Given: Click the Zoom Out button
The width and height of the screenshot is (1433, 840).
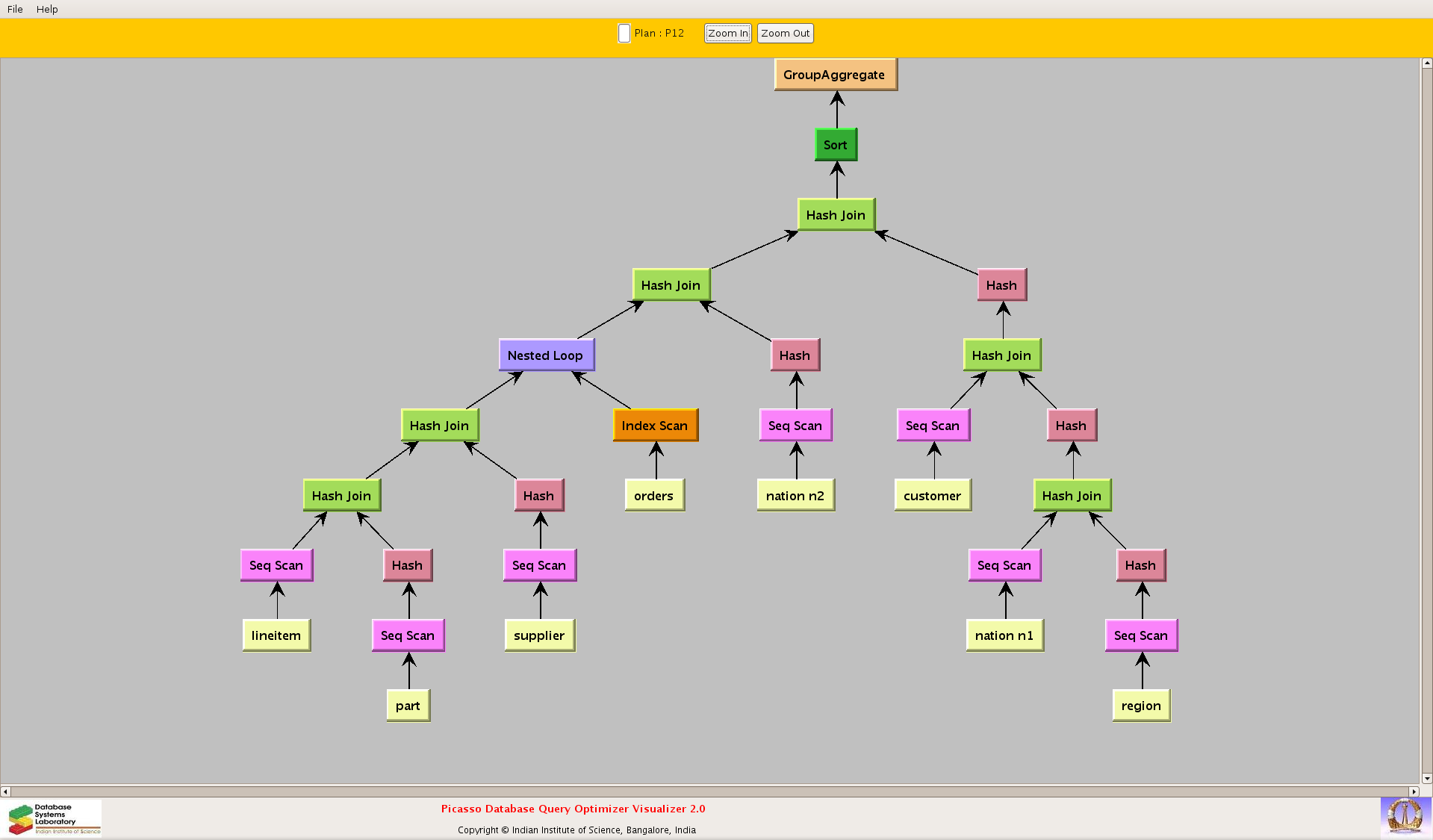Looking at the screenshot, I should [785, 33].
